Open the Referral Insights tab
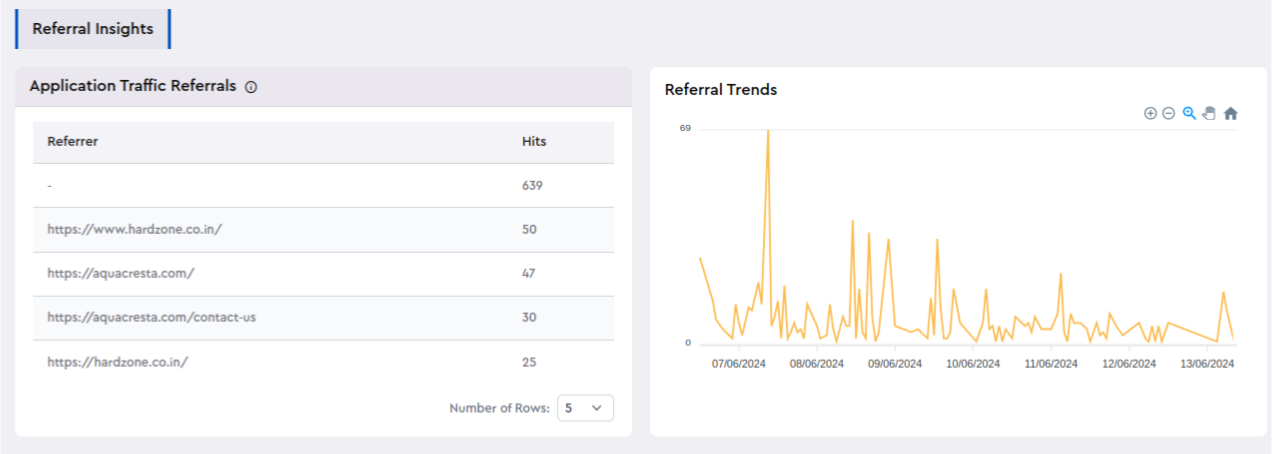The image size is (1272, 454). tap(93, 29)
